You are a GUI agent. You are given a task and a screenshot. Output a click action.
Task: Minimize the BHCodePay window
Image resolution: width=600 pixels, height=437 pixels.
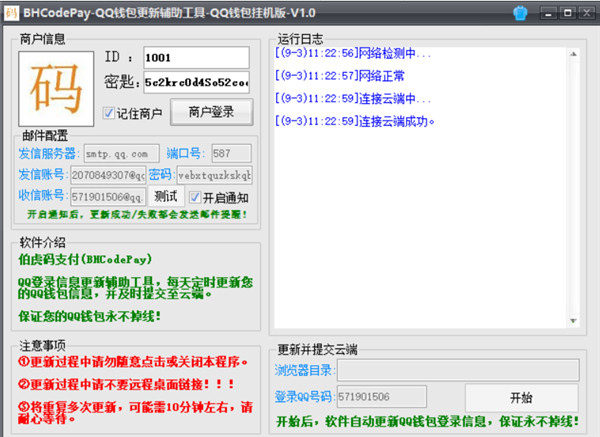tap(549, 13)
